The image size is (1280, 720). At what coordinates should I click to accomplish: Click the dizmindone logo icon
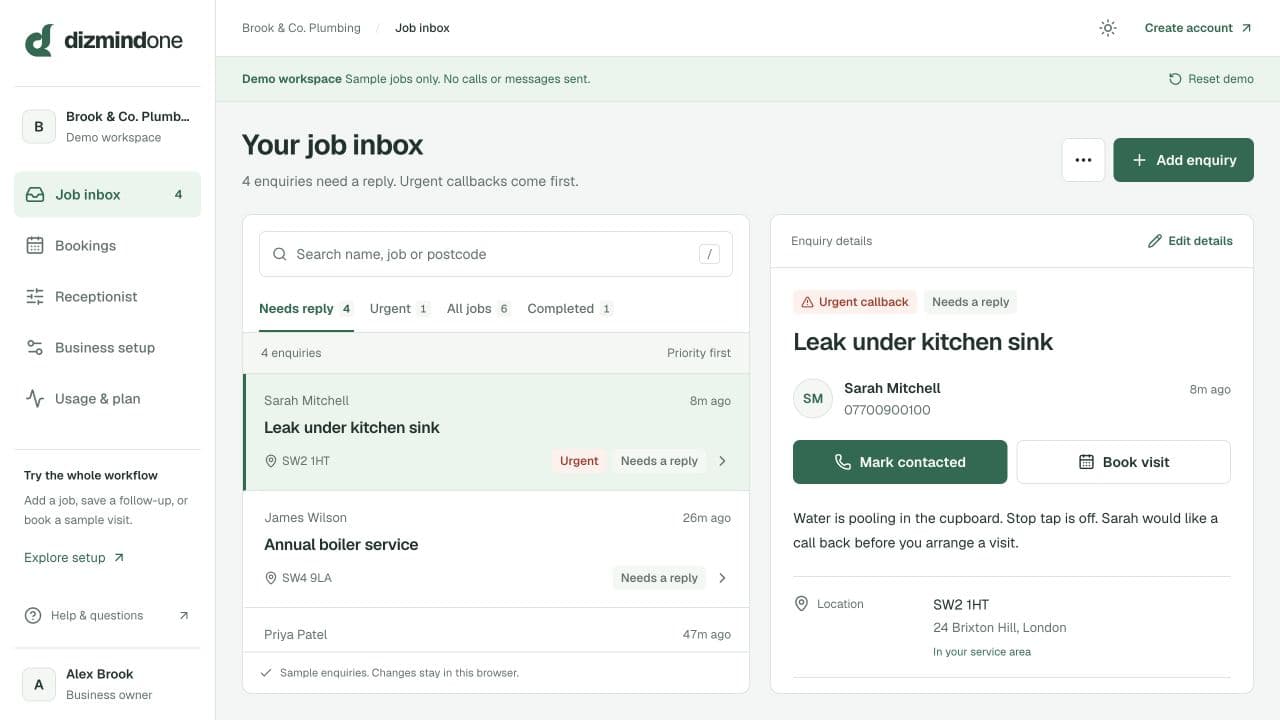(39, 41)
